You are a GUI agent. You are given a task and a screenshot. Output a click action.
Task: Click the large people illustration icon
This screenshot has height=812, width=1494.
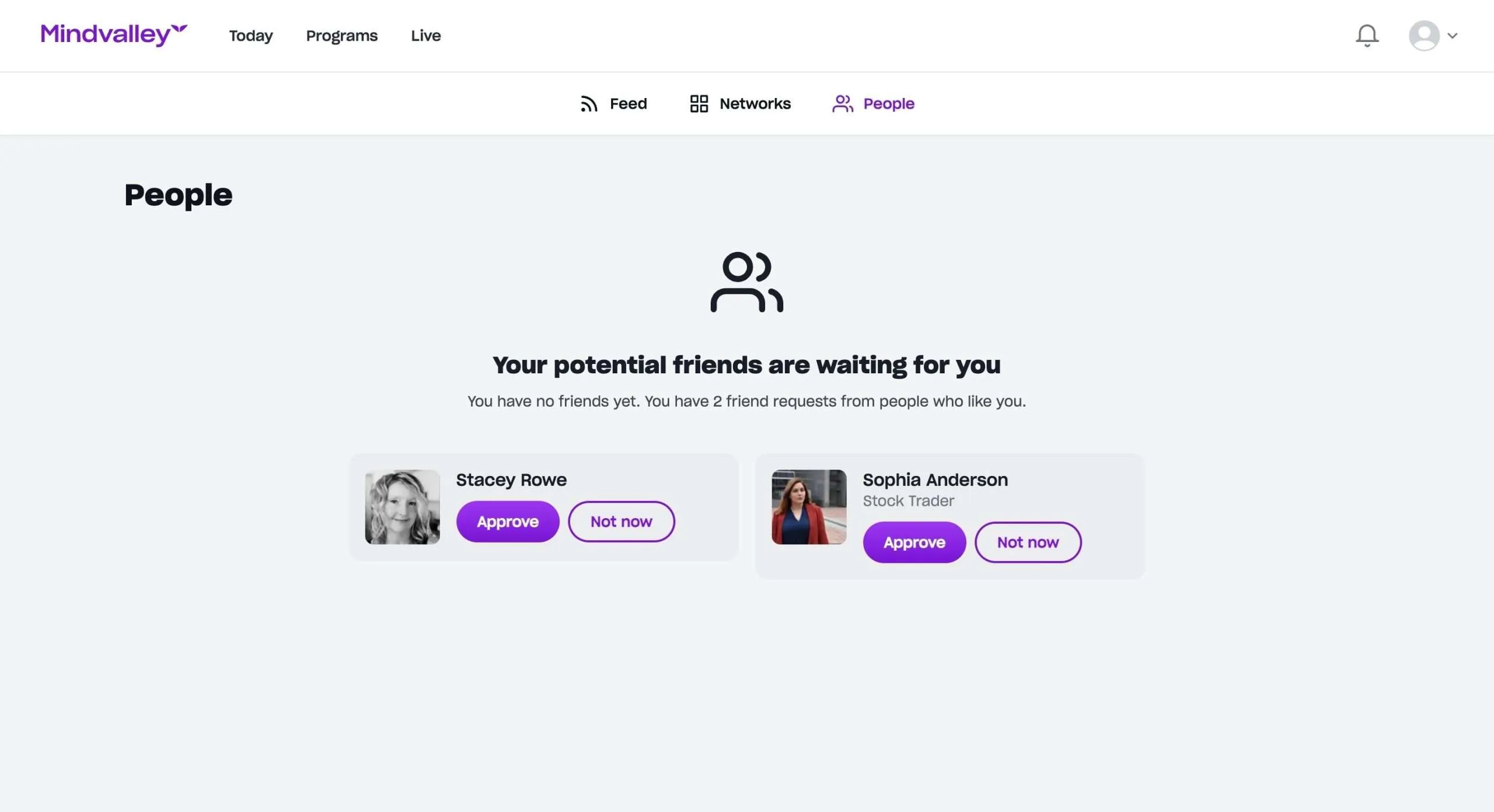(746, 282)
